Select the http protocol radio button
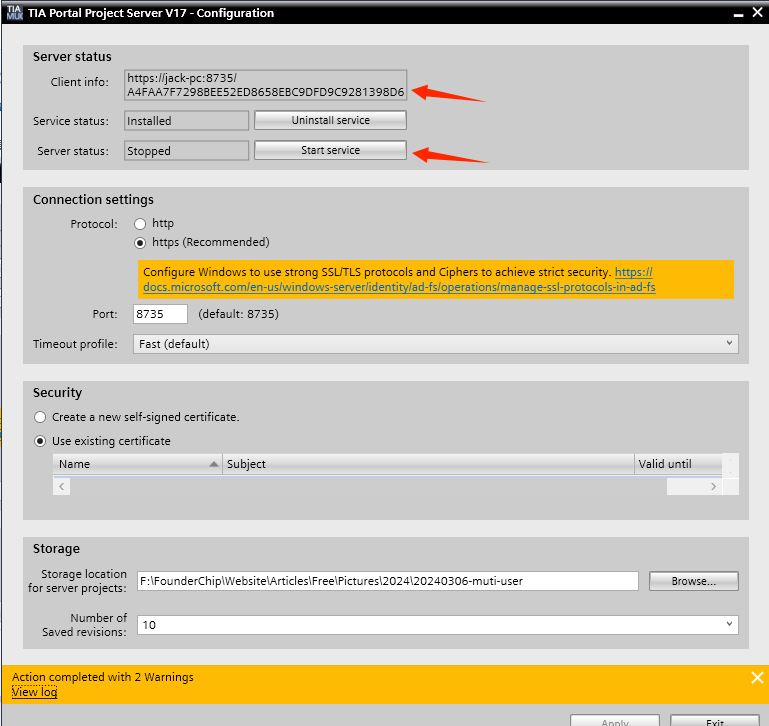769x726 pixels. pos(140,224)
